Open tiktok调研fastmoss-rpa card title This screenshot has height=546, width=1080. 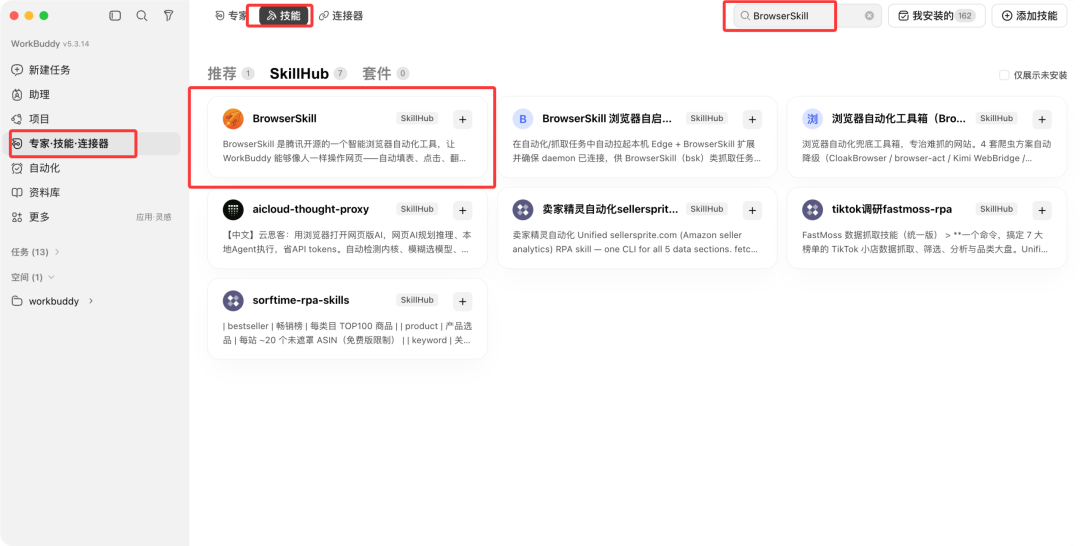891,209
